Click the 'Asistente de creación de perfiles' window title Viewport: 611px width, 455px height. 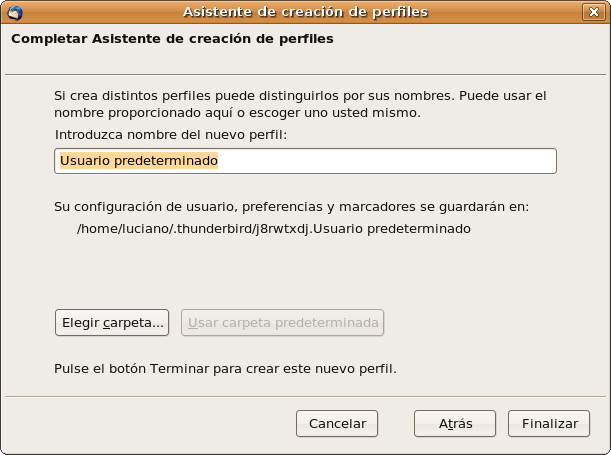click(305, 12)
